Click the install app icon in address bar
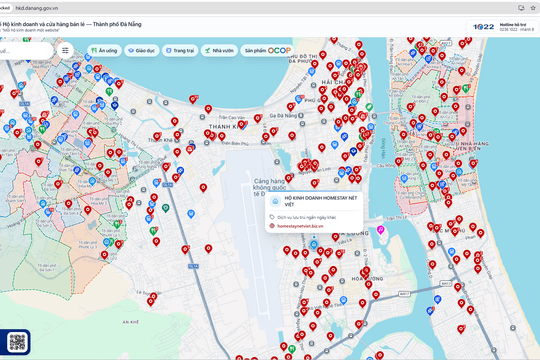 pos(521,8)
